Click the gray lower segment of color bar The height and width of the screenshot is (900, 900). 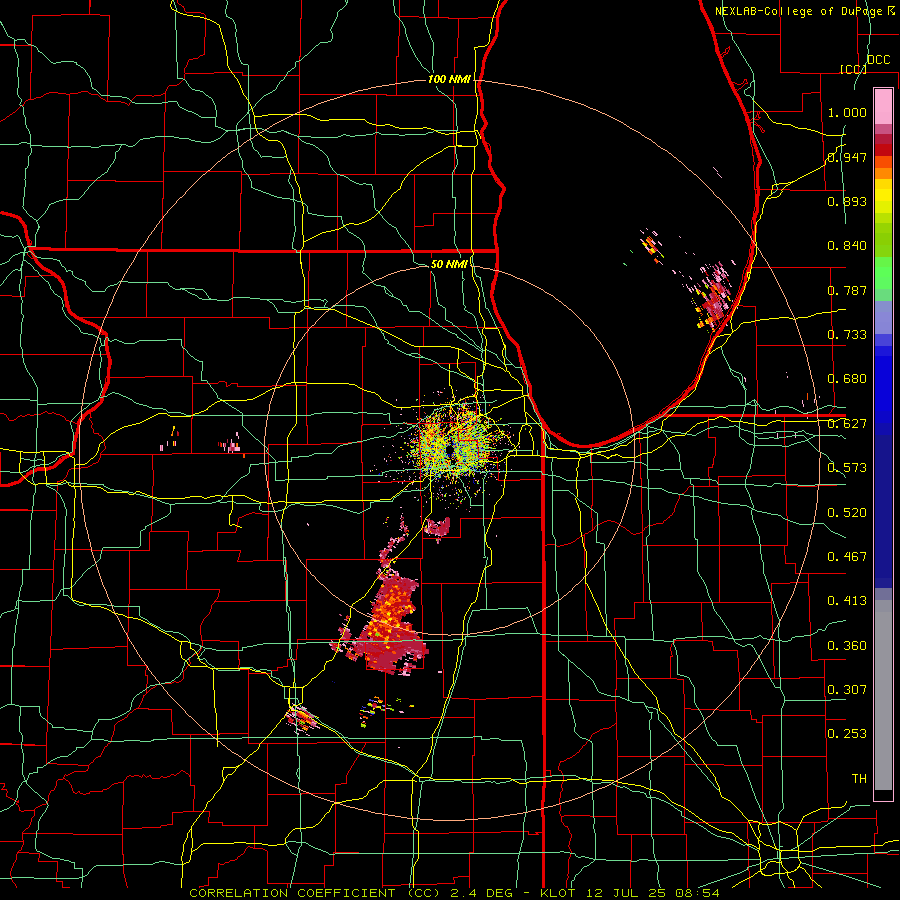pyautogui.click(x=883, y=695)
